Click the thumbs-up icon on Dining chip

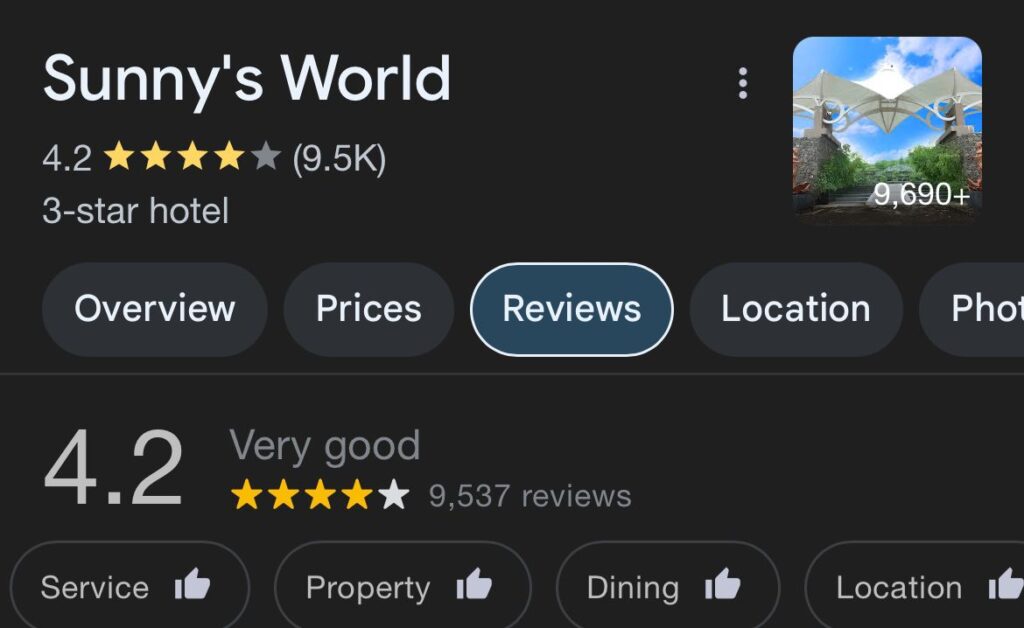722,584
